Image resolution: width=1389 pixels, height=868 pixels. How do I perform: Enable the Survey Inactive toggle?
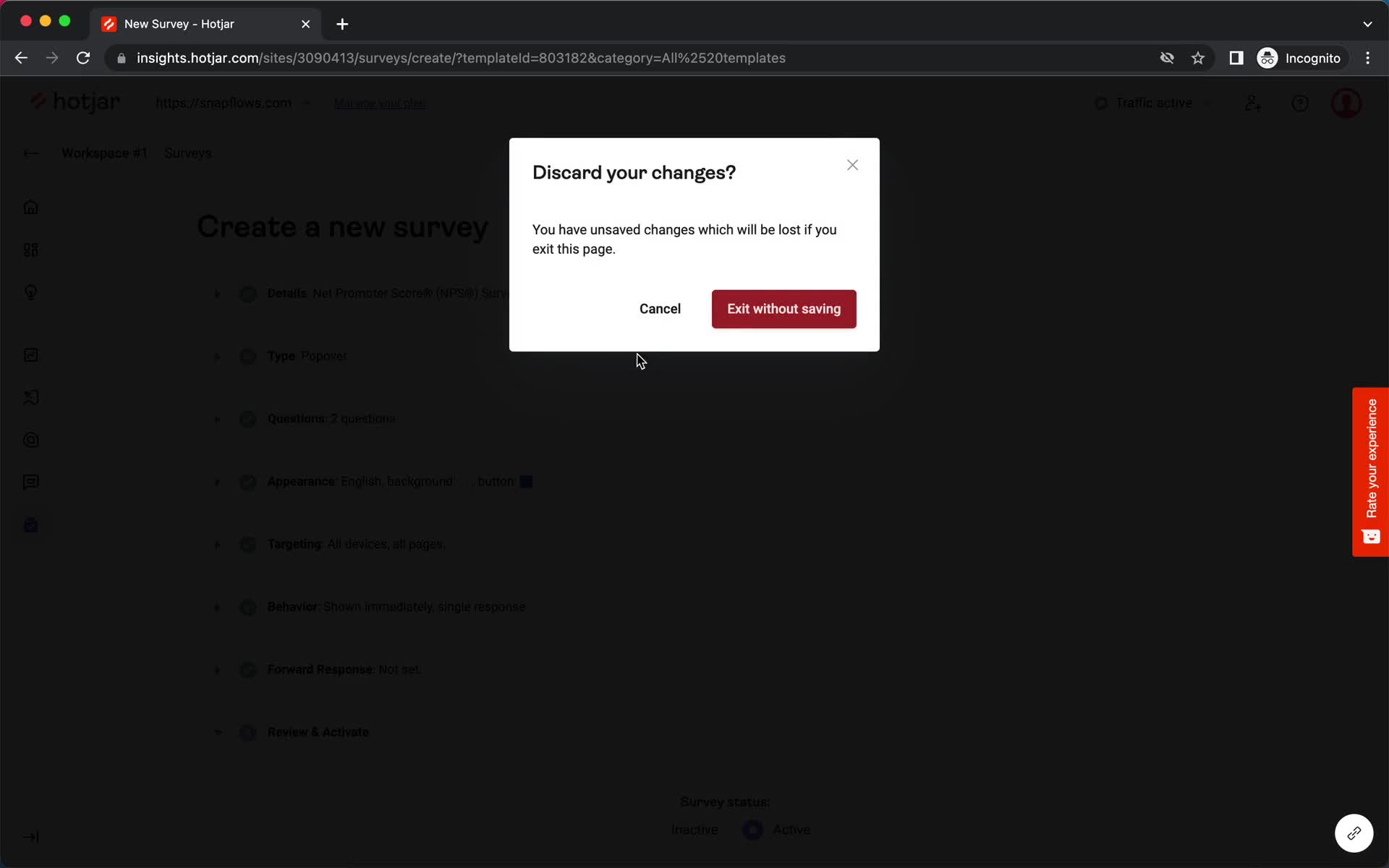pyautogui.click(x=753, y=830)
